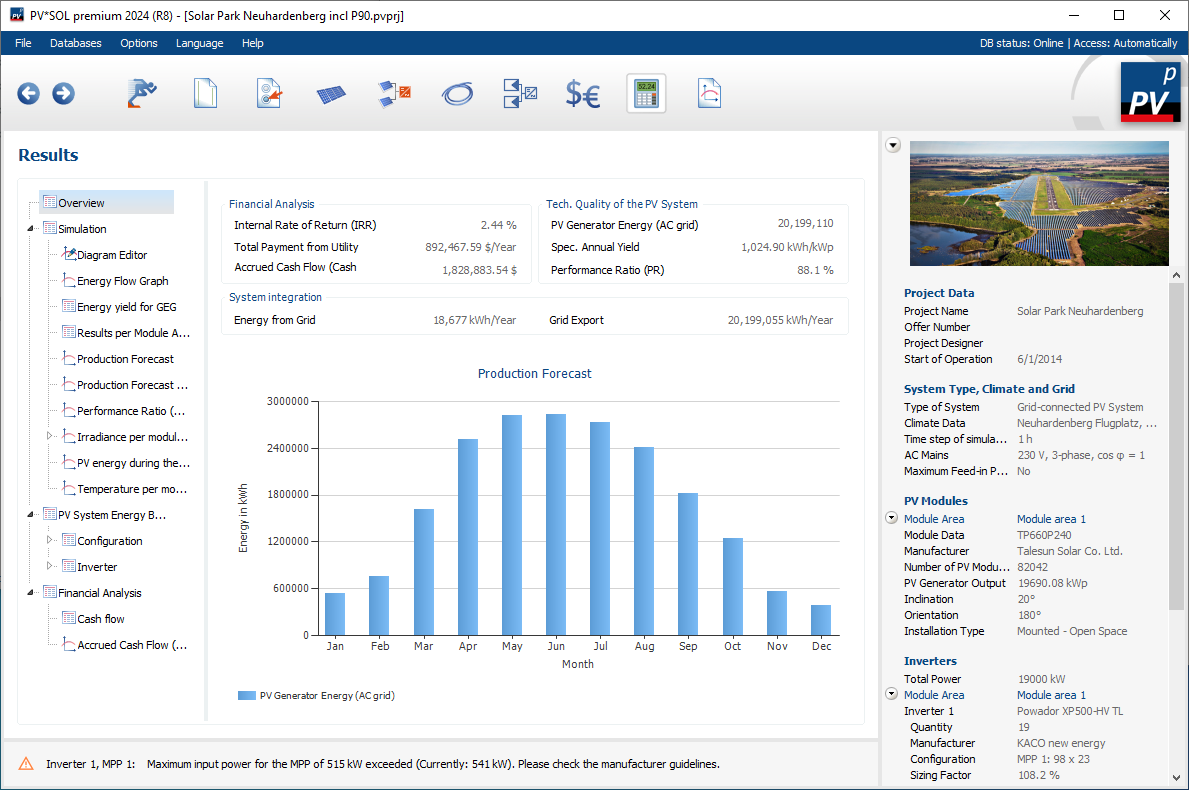Click the PV*SOL logo
Image resolution: width=1189 pixels, height=790 pixels.
point(1150,92)
